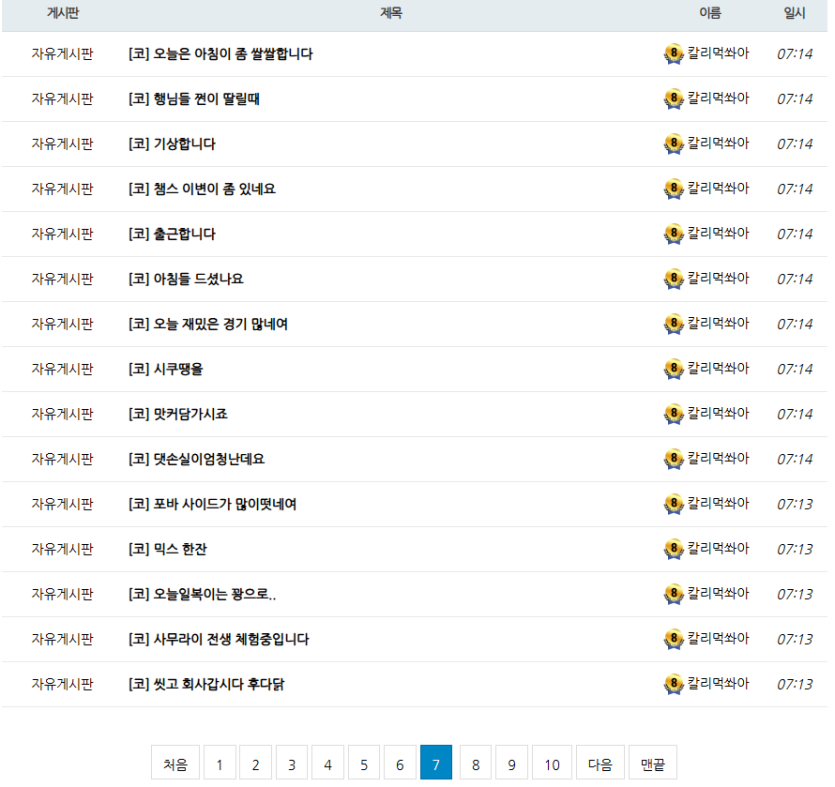Click level 8 medal icon in '기상합니다' row
Image resolution: width=835 pixels, height=787 pixels.
674,144
